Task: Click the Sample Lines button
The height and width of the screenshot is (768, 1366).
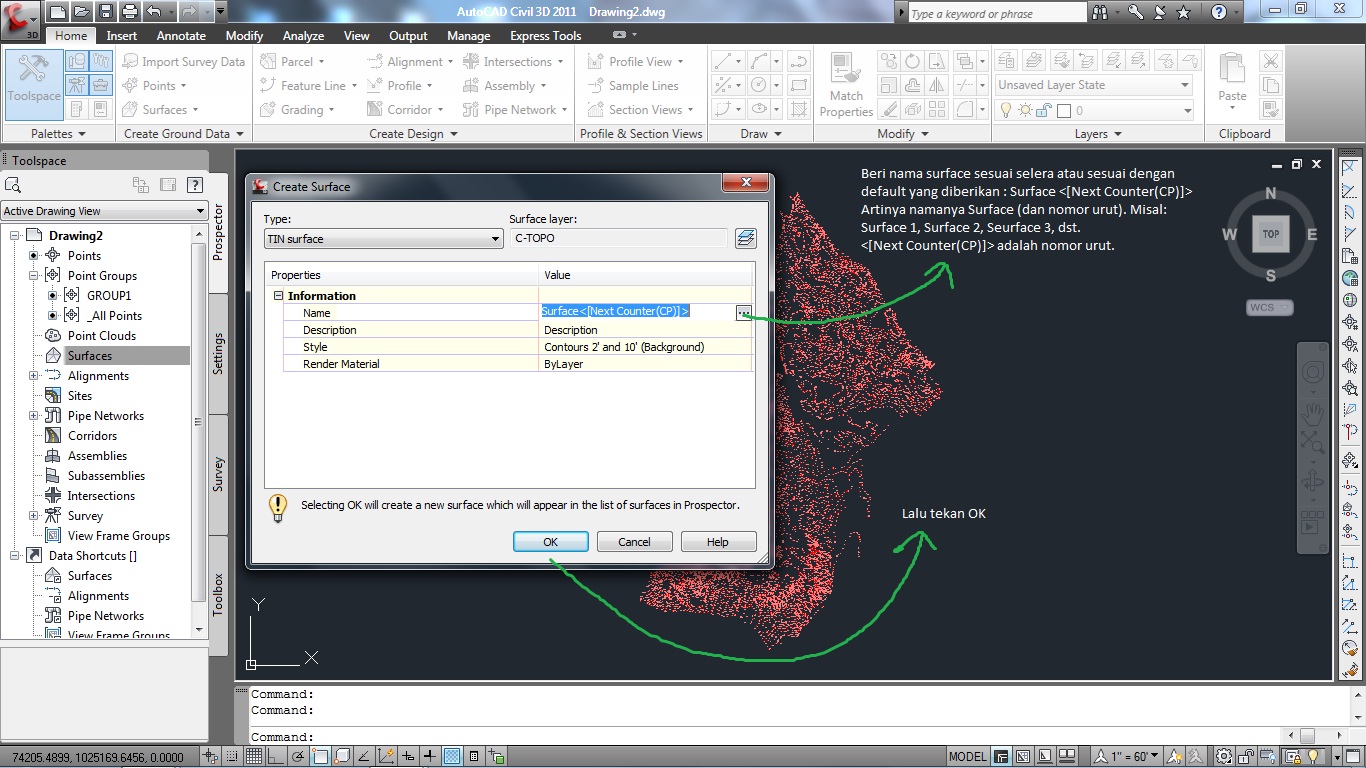Action: click(x=633, y=85)
